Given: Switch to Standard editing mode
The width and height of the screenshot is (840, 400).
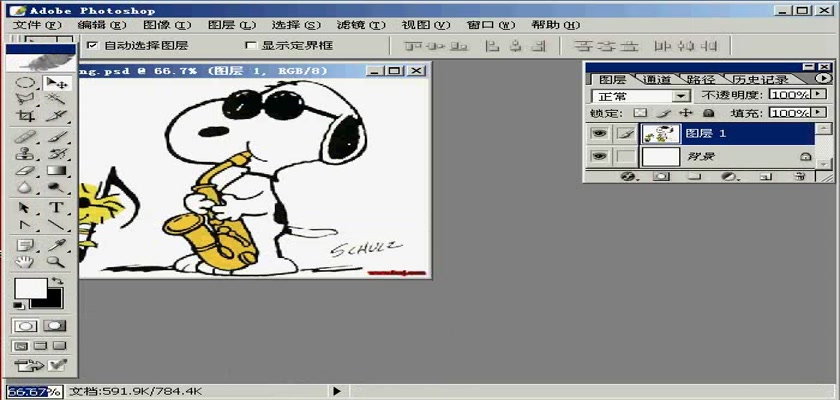Looking at the screenshot, I should [26, 326].
